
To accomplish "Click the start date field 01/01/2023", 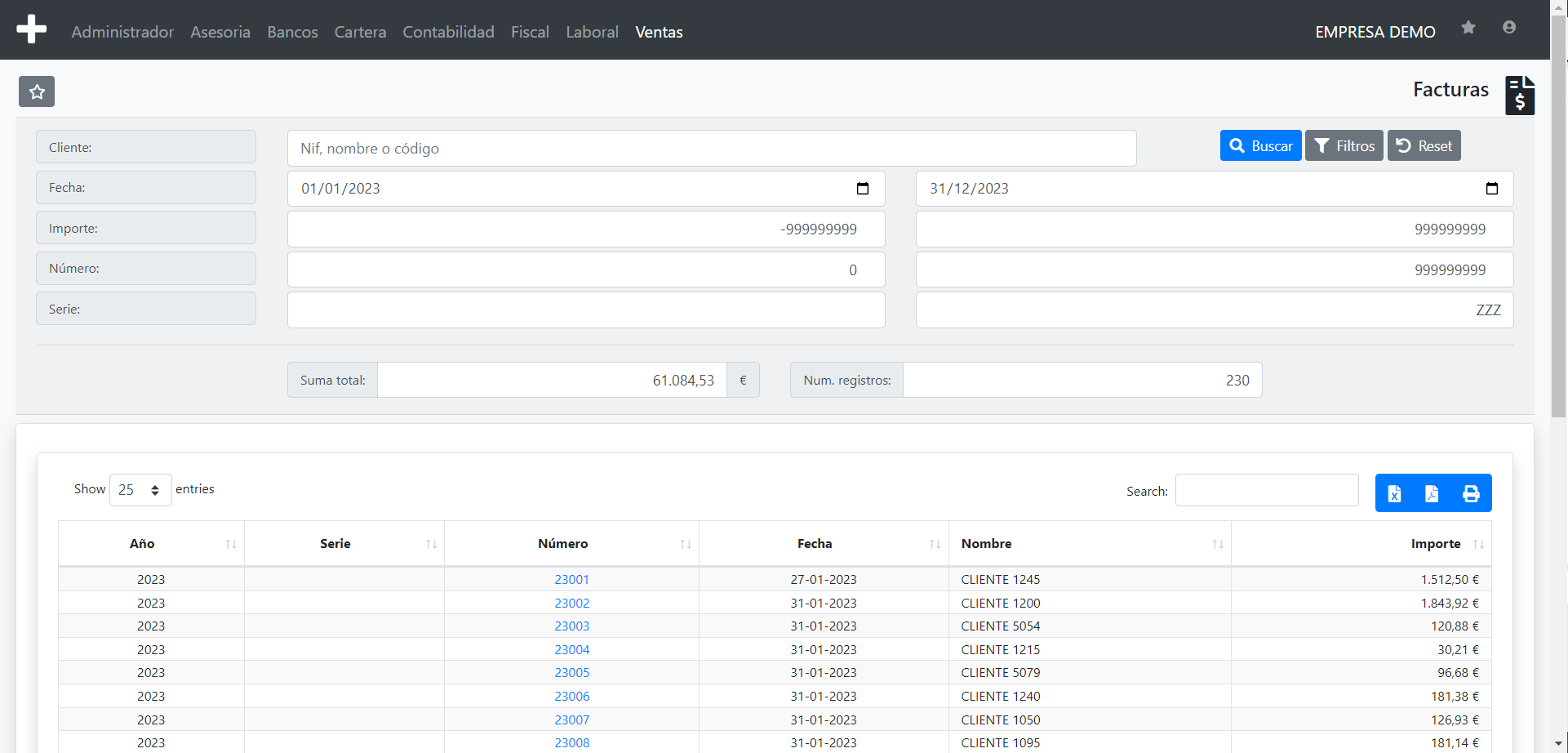I will click(586, 189).
